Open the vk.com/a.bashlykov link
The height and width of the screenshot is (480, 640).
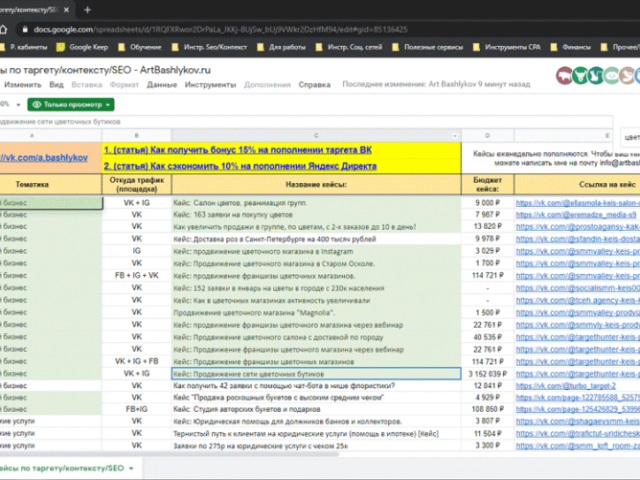pos(44,158)
